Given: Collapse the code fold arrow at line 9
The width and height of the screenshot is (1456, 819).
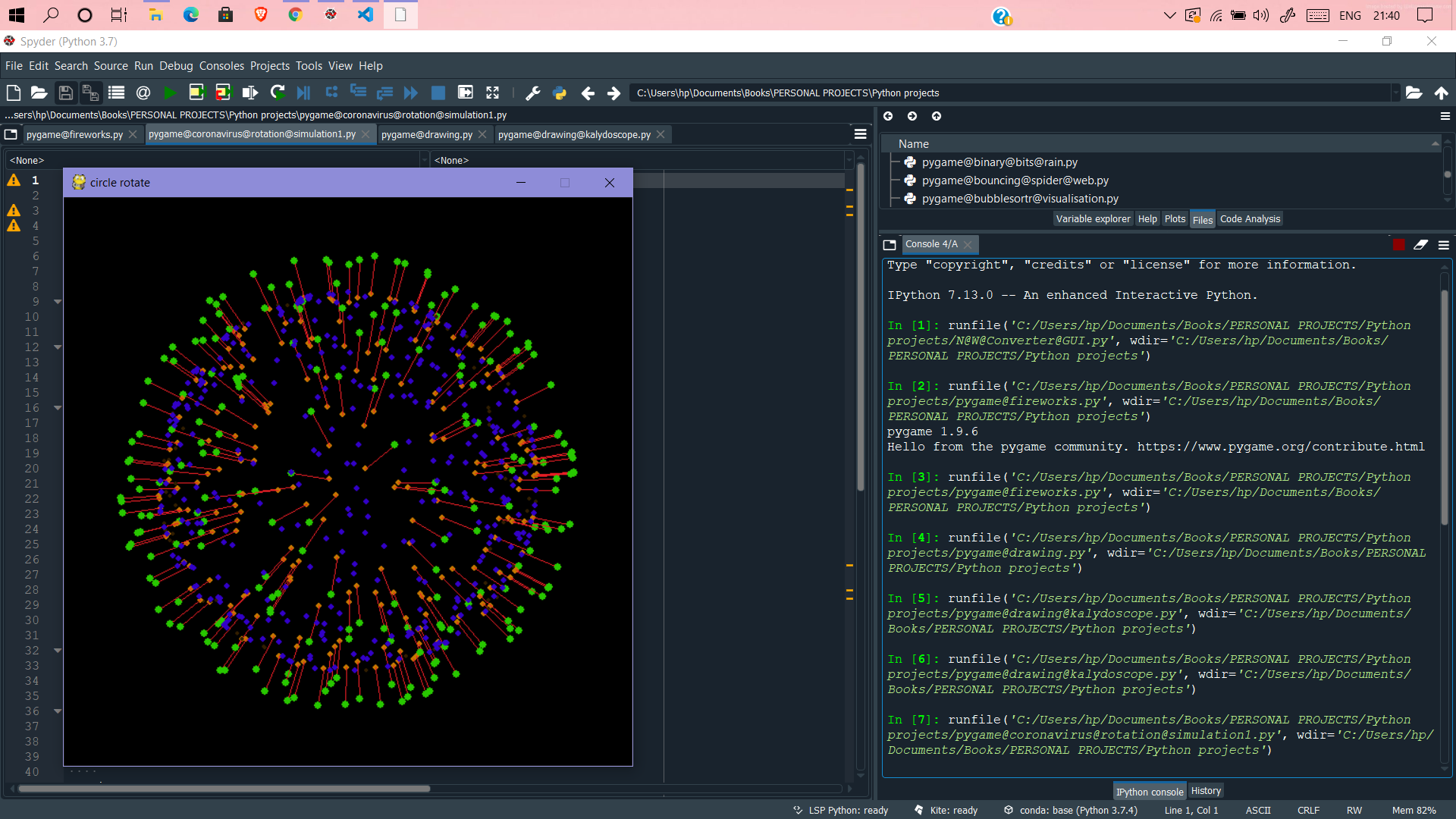Looking at the screenshot, I should click(58, 302).
